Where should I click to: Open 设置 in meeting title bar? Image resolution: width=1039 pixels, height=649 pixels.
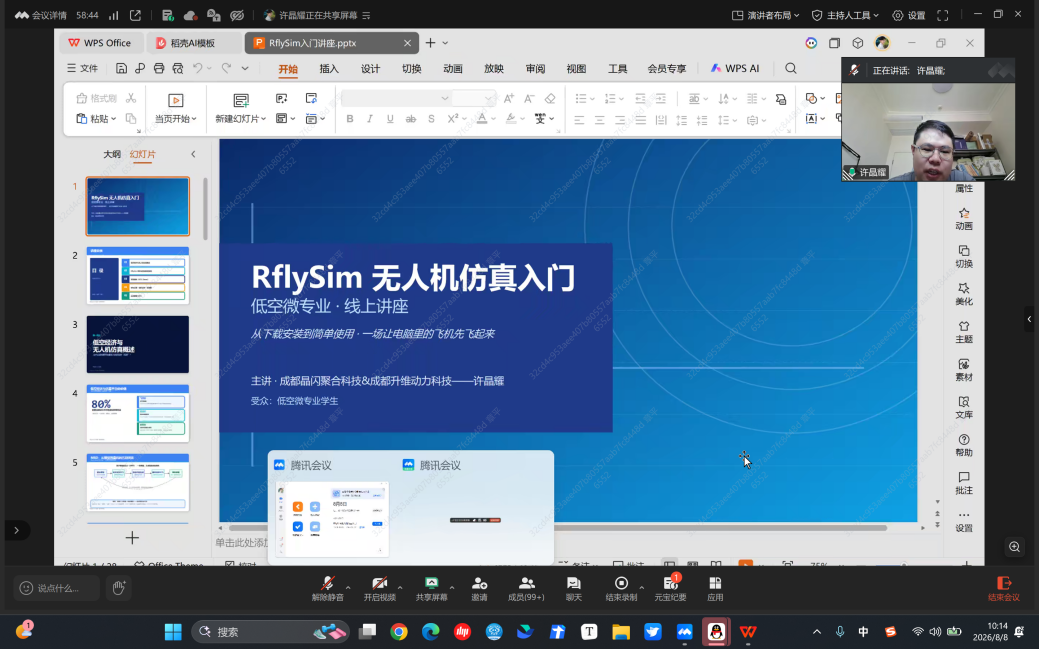(x=908, y=15)
